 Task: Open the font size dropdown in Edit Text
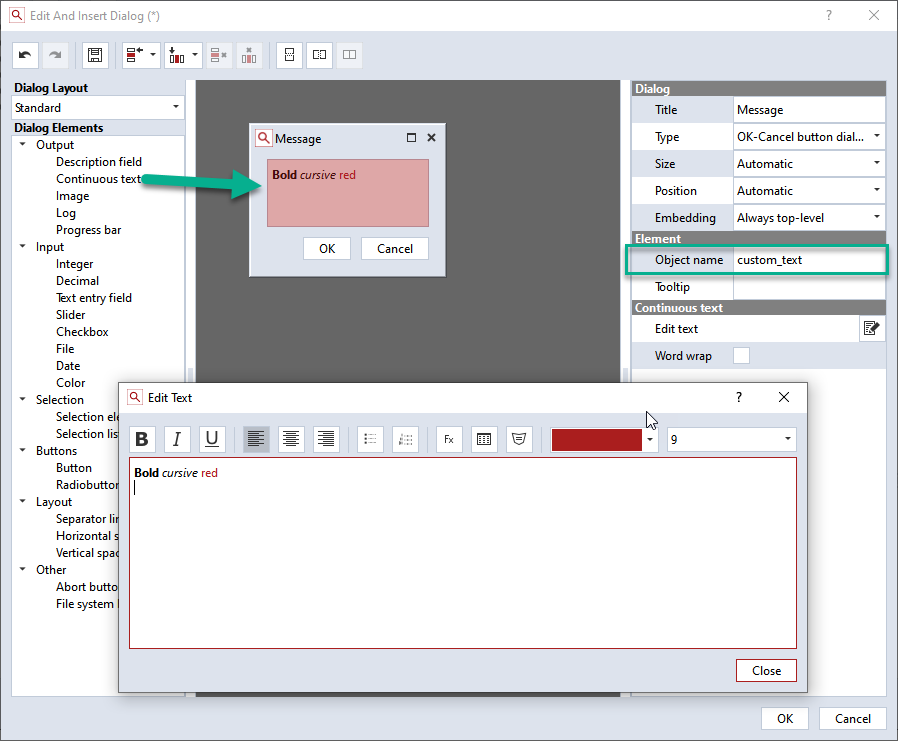[786, 439]
